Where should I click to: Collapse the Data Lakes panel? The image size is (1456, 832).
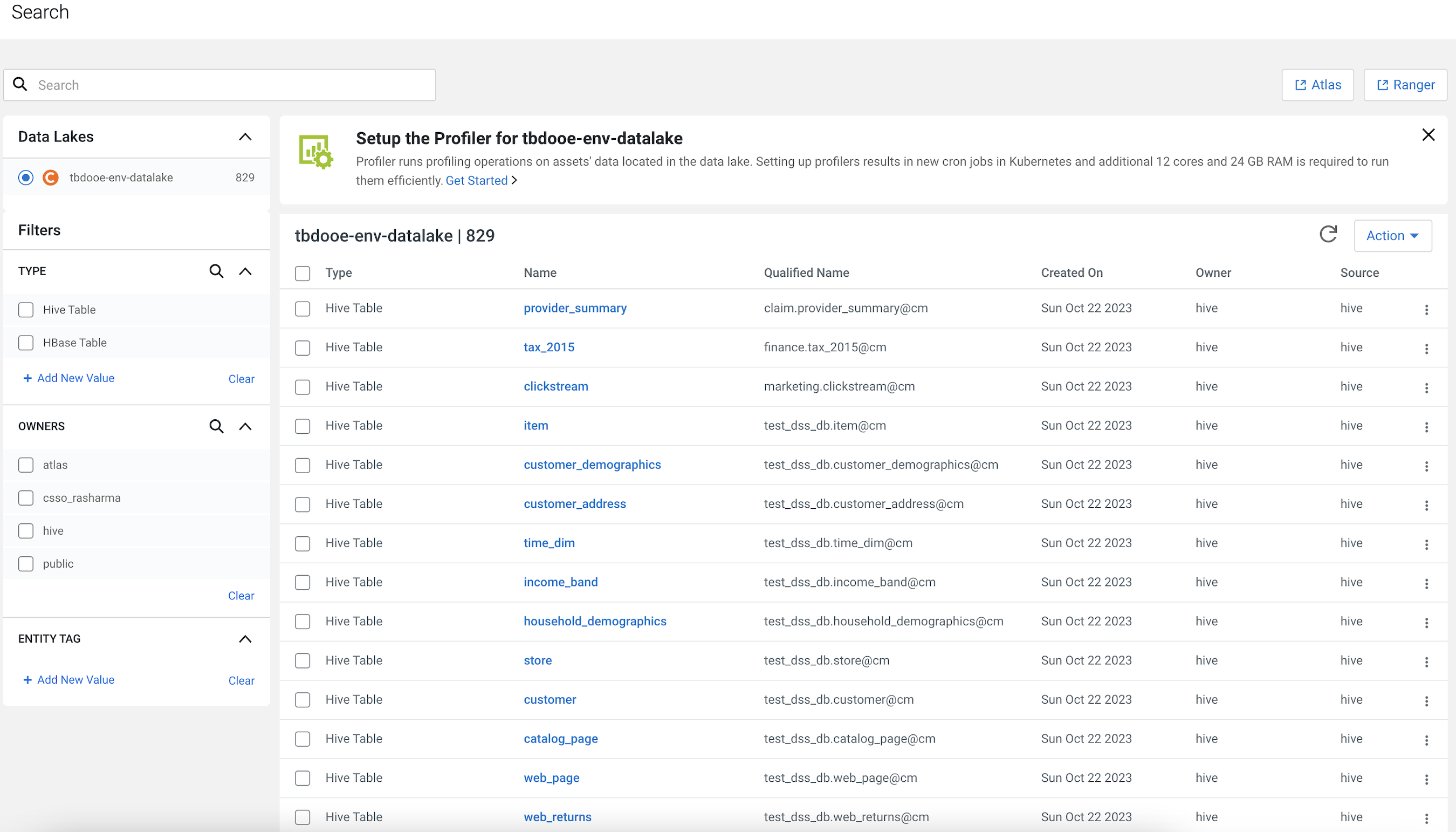click(x=245, y=137)
